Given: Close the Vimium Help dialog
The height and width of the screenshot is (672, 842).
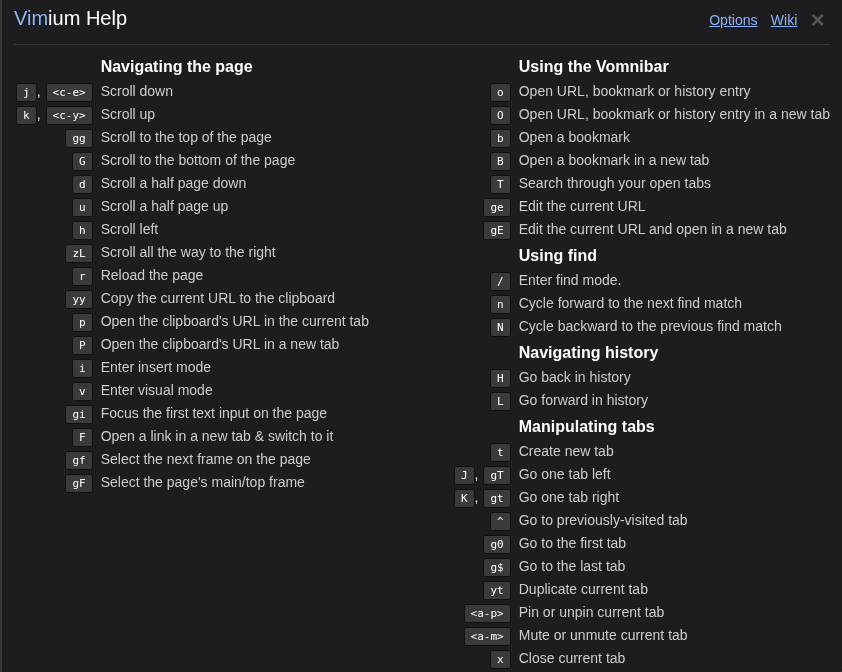Looking at the screenshot, I should [x=817, y=20].
